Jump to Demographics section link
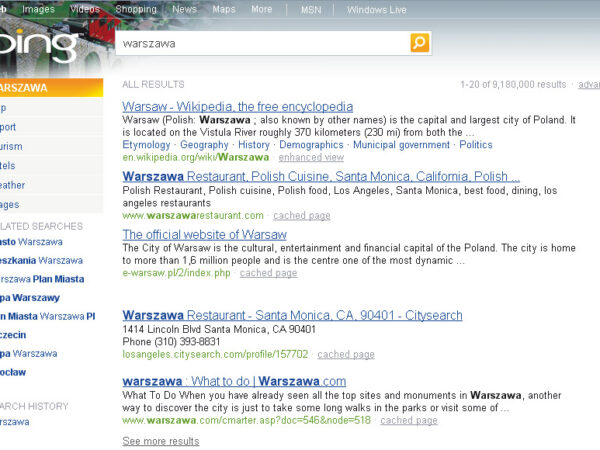 pos(311,145)
